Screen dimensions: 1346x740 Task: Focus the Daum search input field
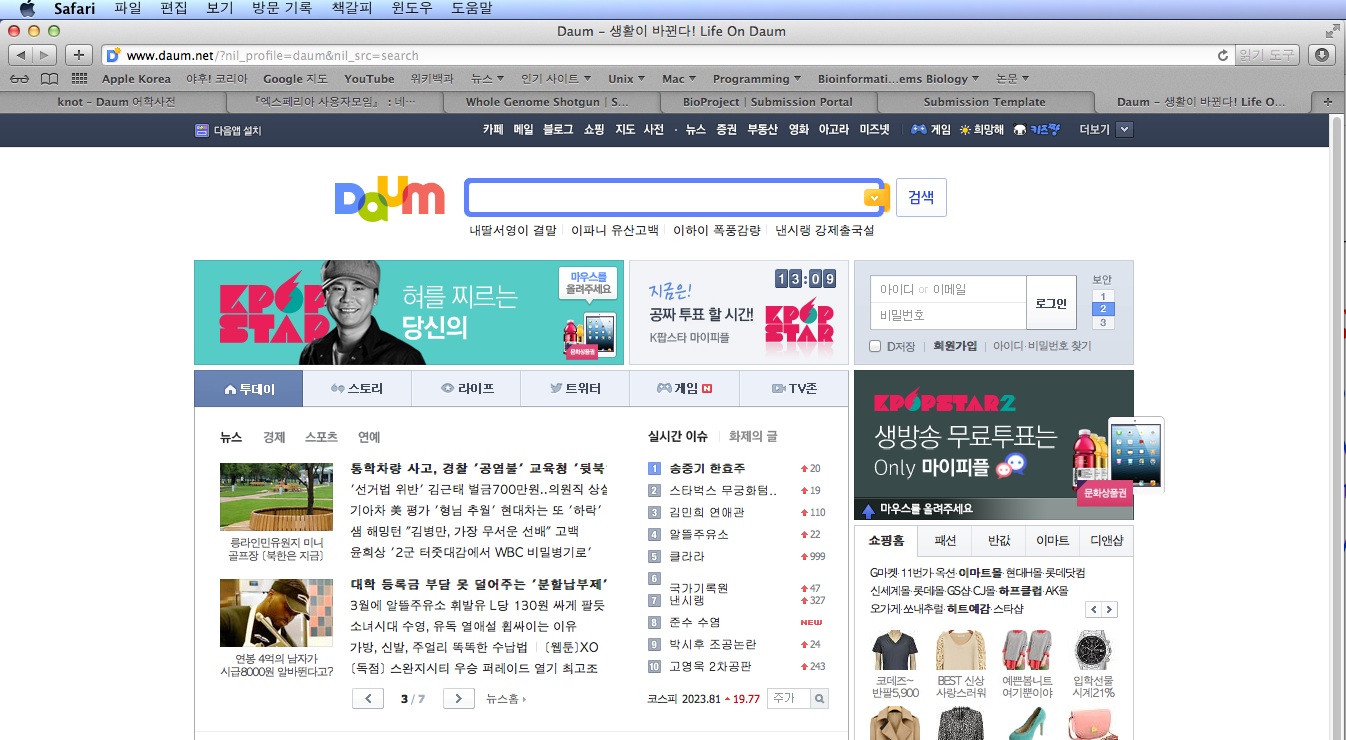666,197
